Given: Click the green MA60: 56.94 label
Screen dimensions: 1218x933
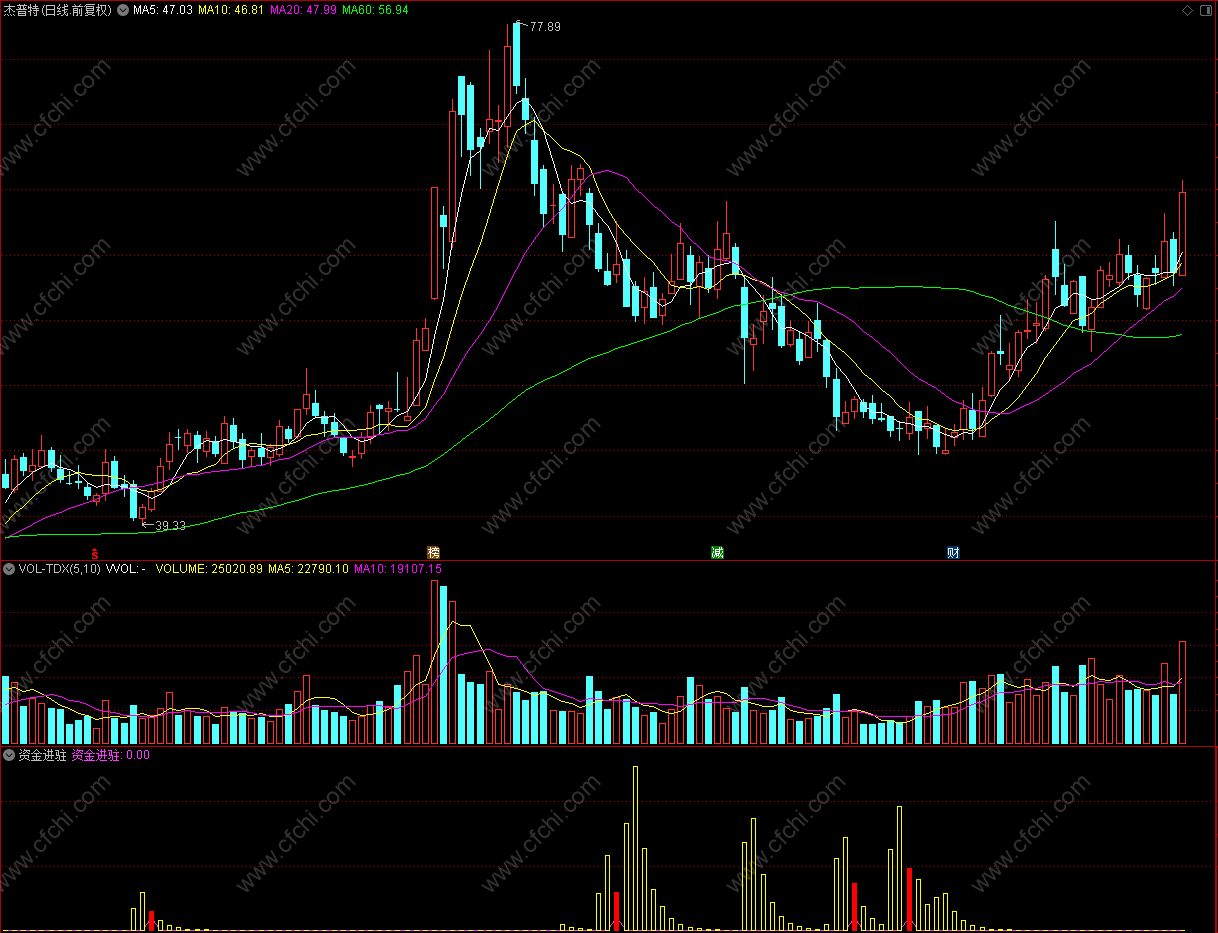Looking at the screenshot, I should pyautogui.click(x=375, y=10).
